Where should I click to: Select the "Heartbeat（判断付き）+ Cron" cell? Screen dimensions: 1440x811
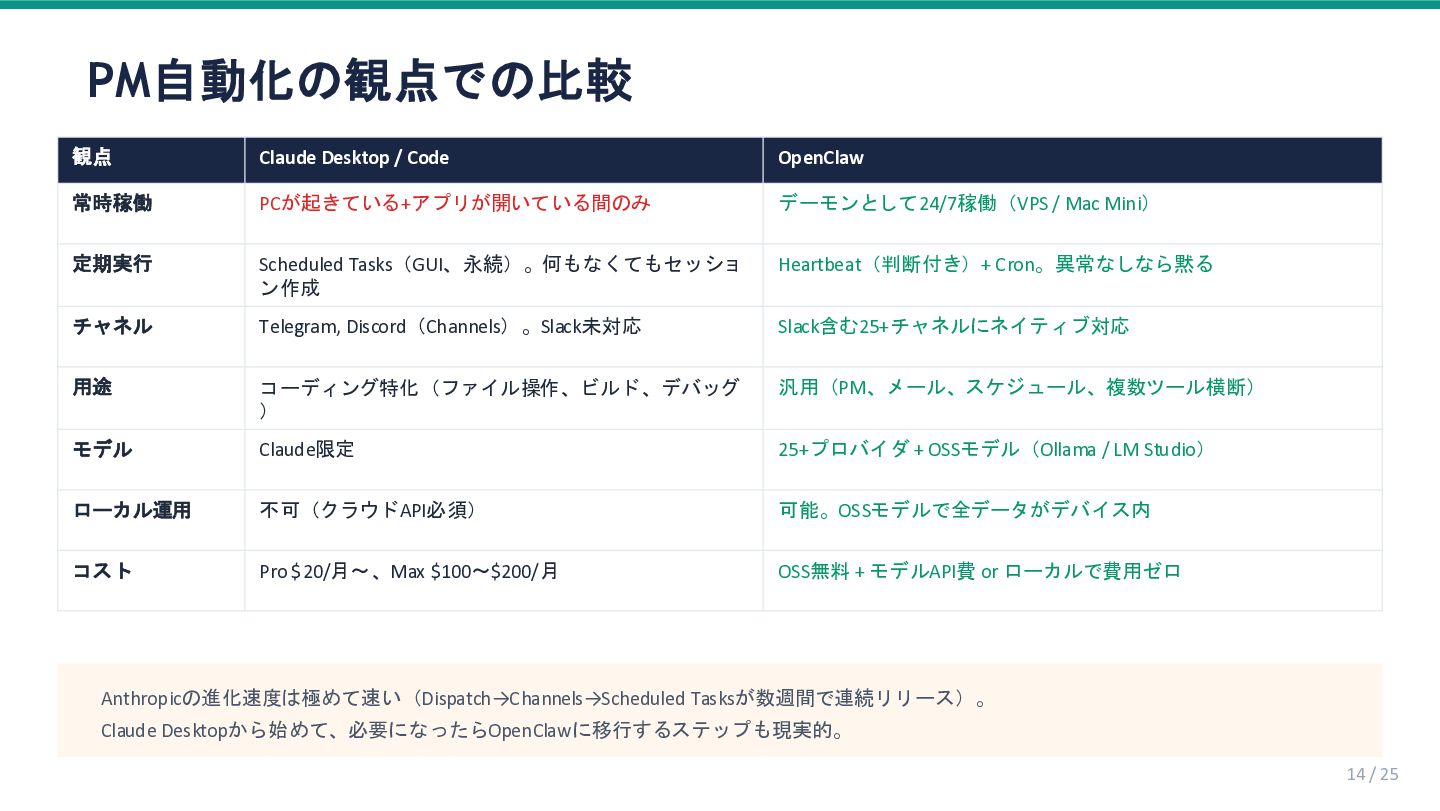[995, 264]
